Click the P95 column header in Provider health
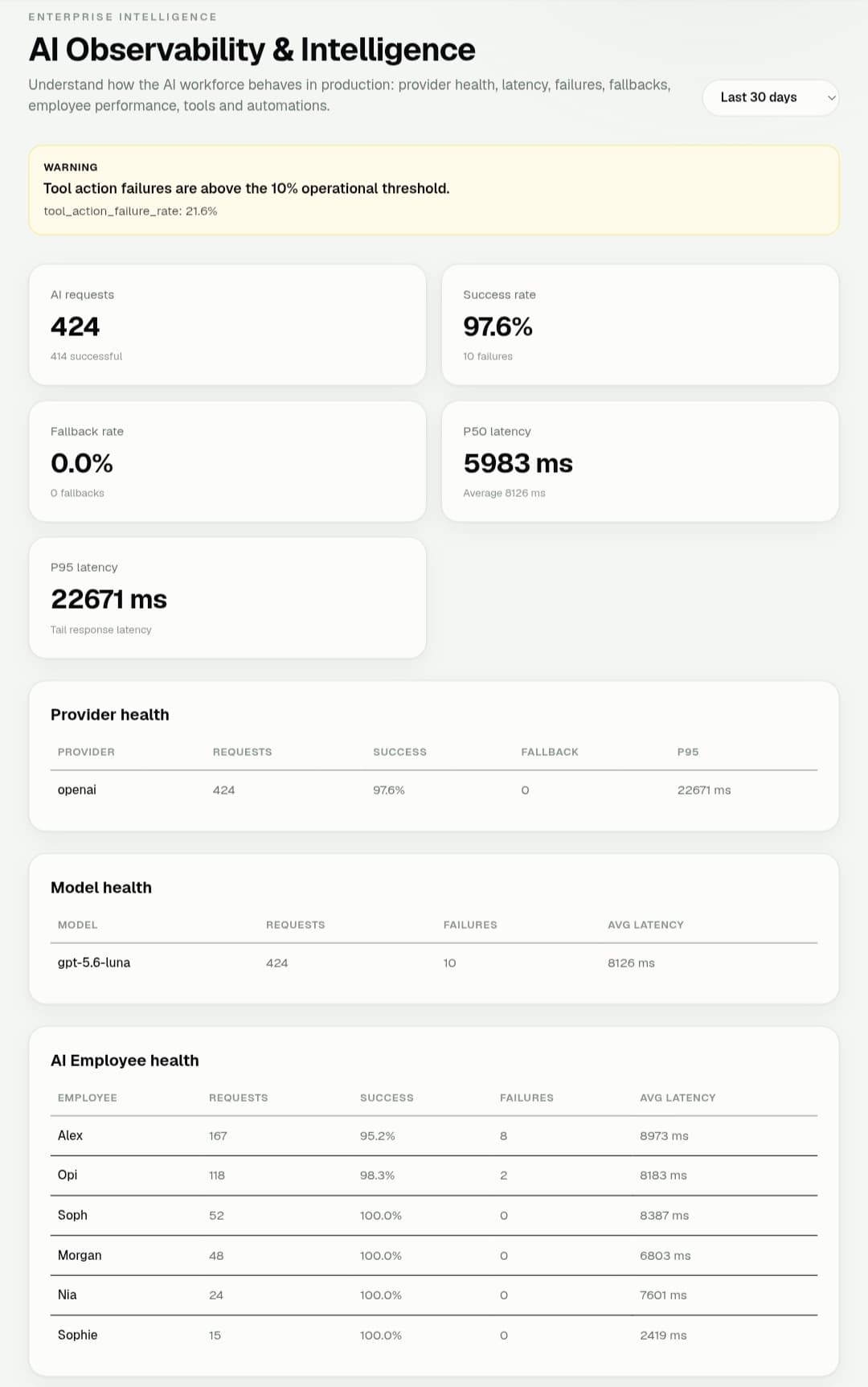Image resolution: width=868 pixels, height=1387 pixels. [688, 752]
